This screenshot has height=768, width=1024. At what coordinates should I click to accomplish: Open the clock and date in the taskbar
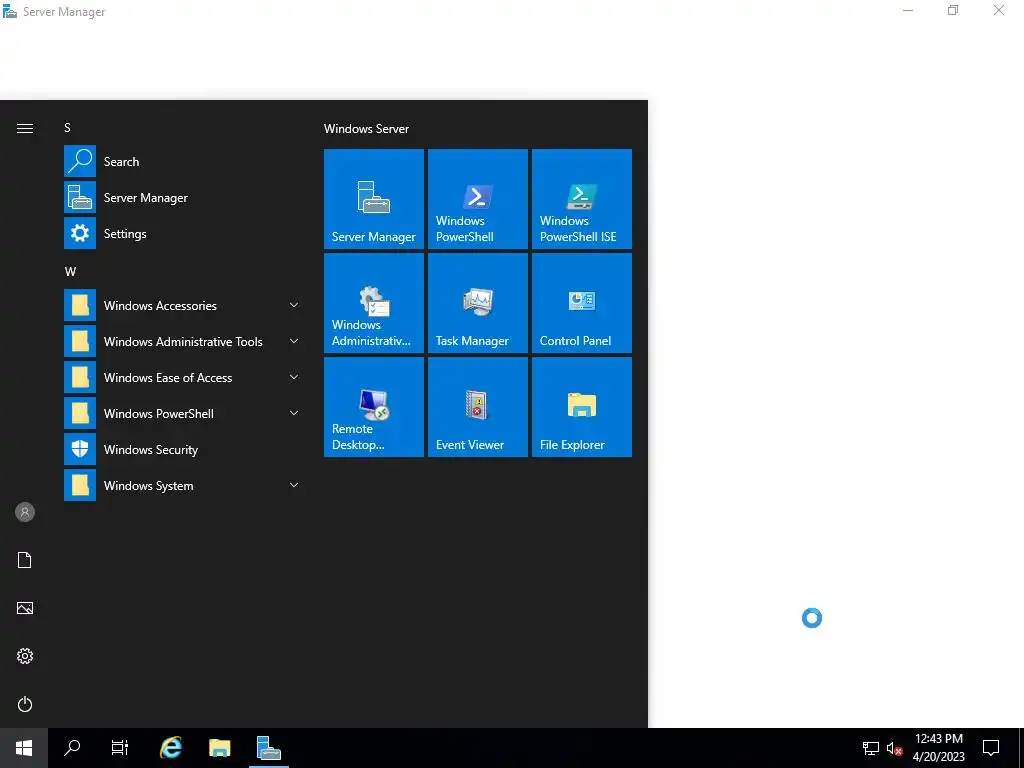pos(938,748)
